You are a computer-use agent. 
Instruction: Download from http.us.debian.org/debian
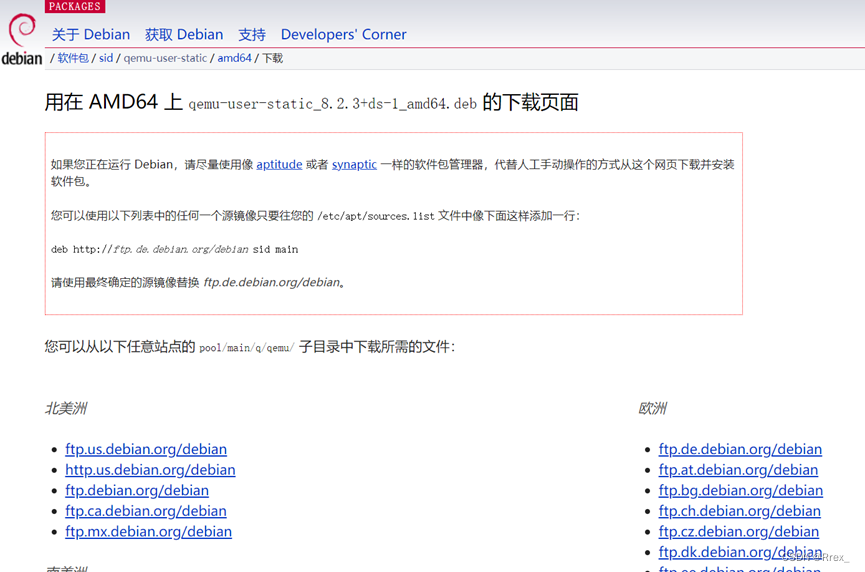tap(150, 470)
